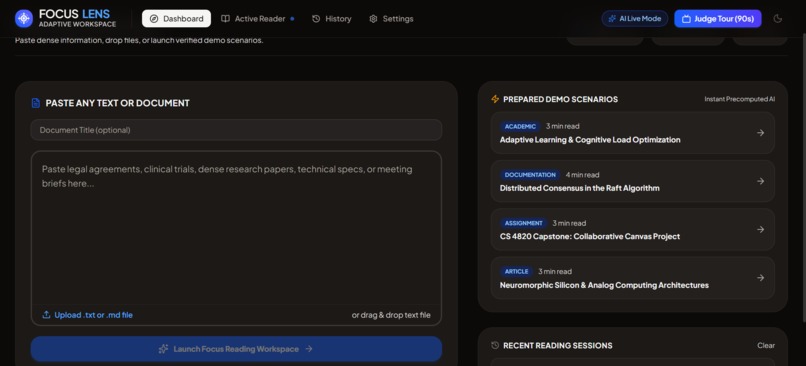This screenshot has height=366, width=806.
Task: Click the Document Title input field
Action: coord(236,130)
